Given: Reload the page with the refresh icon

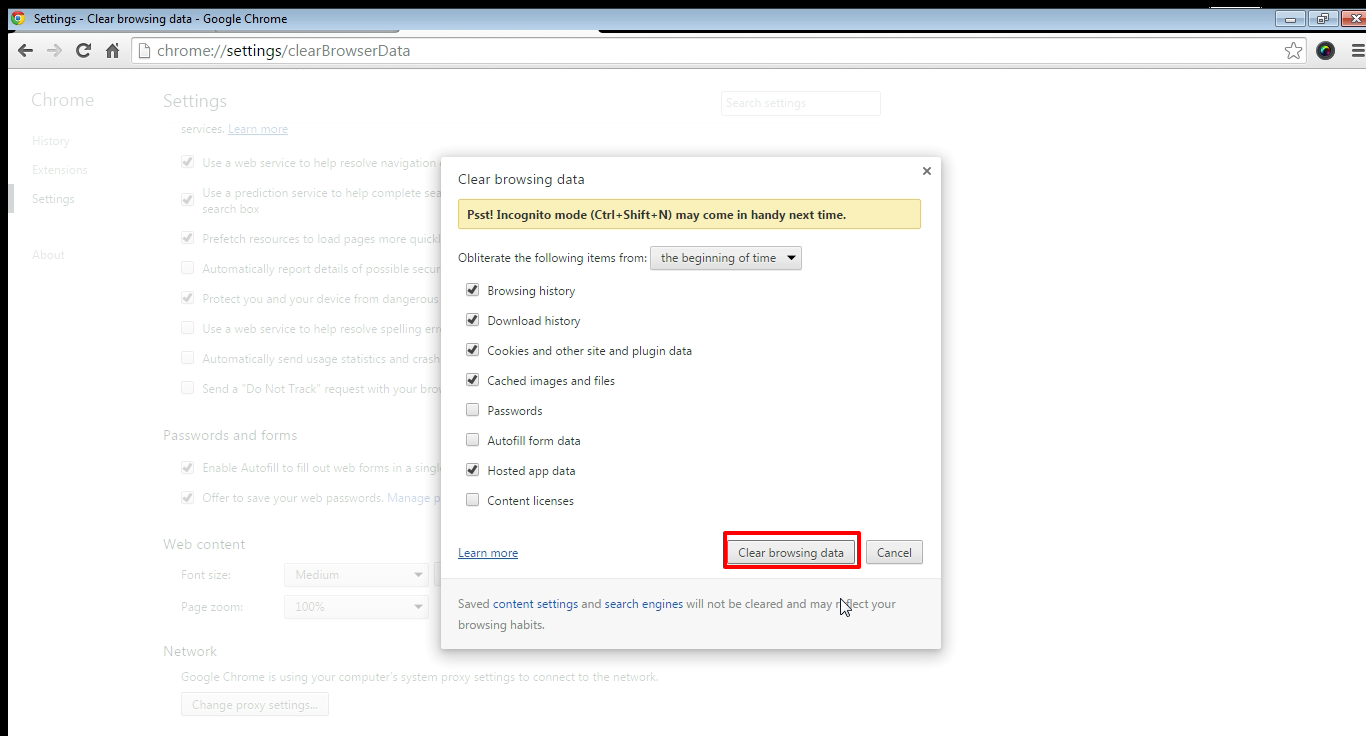Looking at the screenshot, I should 83,51.
